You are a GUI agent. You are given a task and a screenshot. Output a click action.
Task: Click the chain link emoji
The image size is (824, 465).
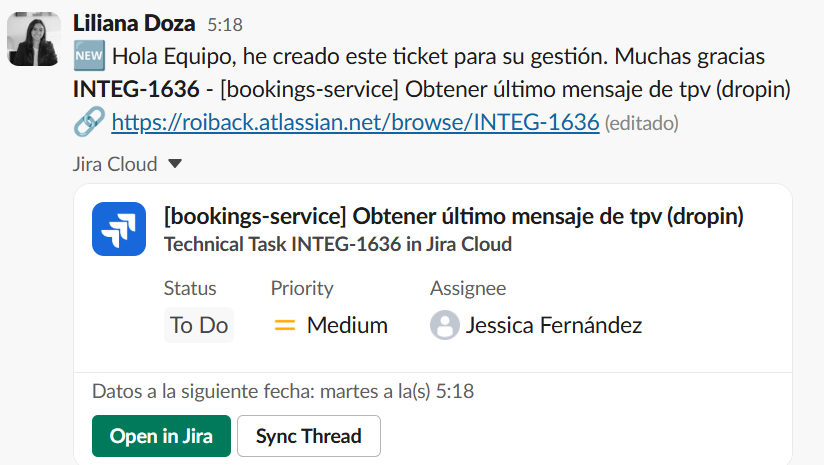(x=89, y=122)
